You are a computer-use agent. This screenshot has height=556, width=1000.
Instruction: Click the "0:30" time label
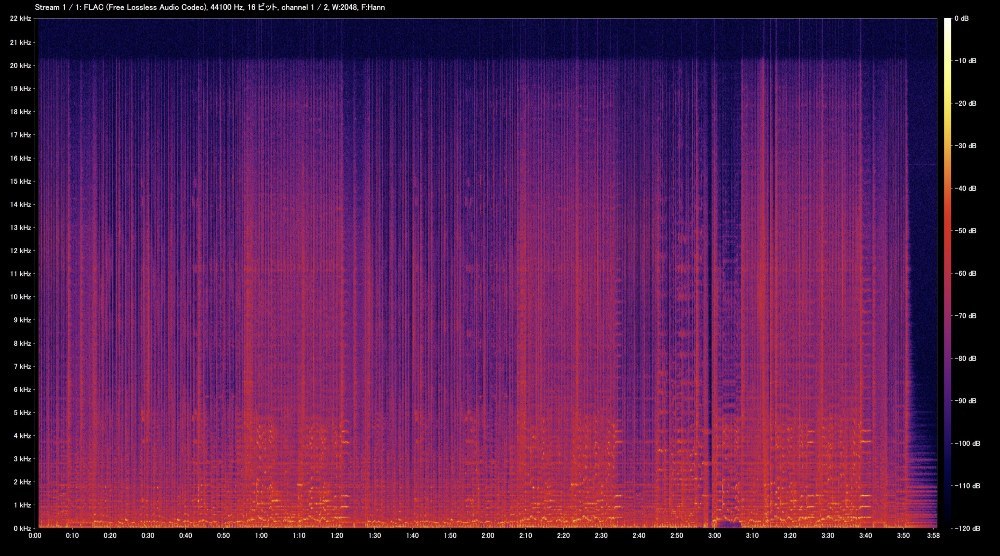pos(147,536)
